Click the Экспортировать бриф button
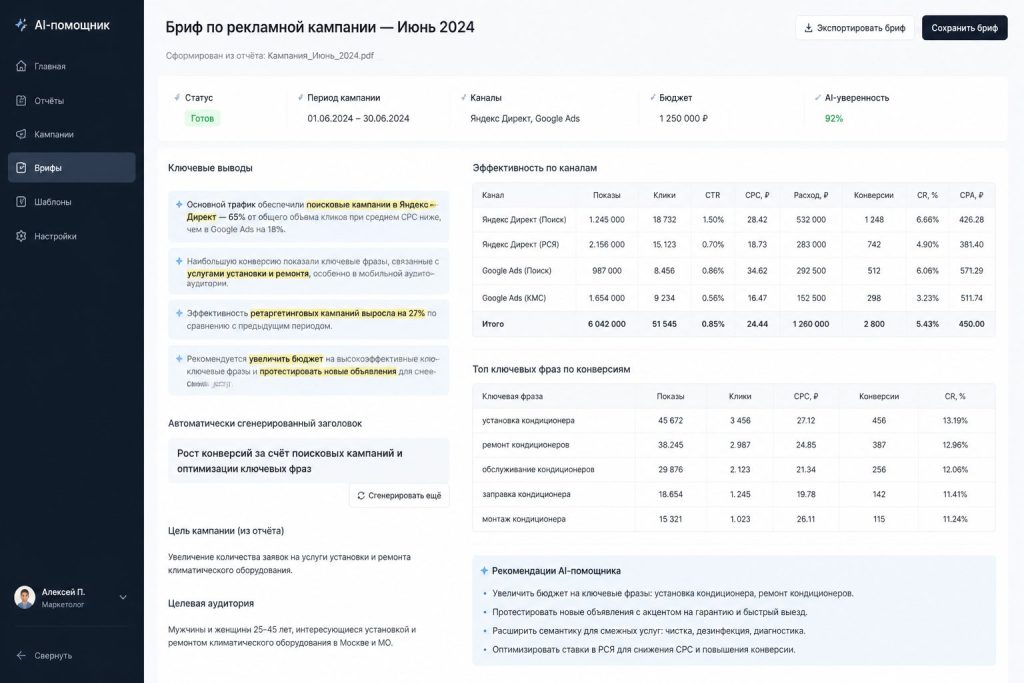 tap(854, 28)
